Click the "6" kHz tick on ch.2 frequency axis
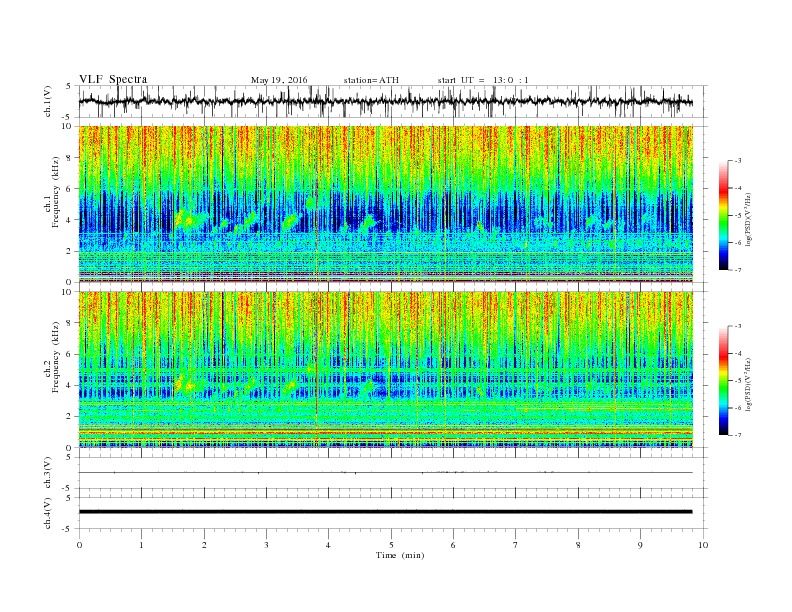 pyautogui.click(x=70, y=354)
